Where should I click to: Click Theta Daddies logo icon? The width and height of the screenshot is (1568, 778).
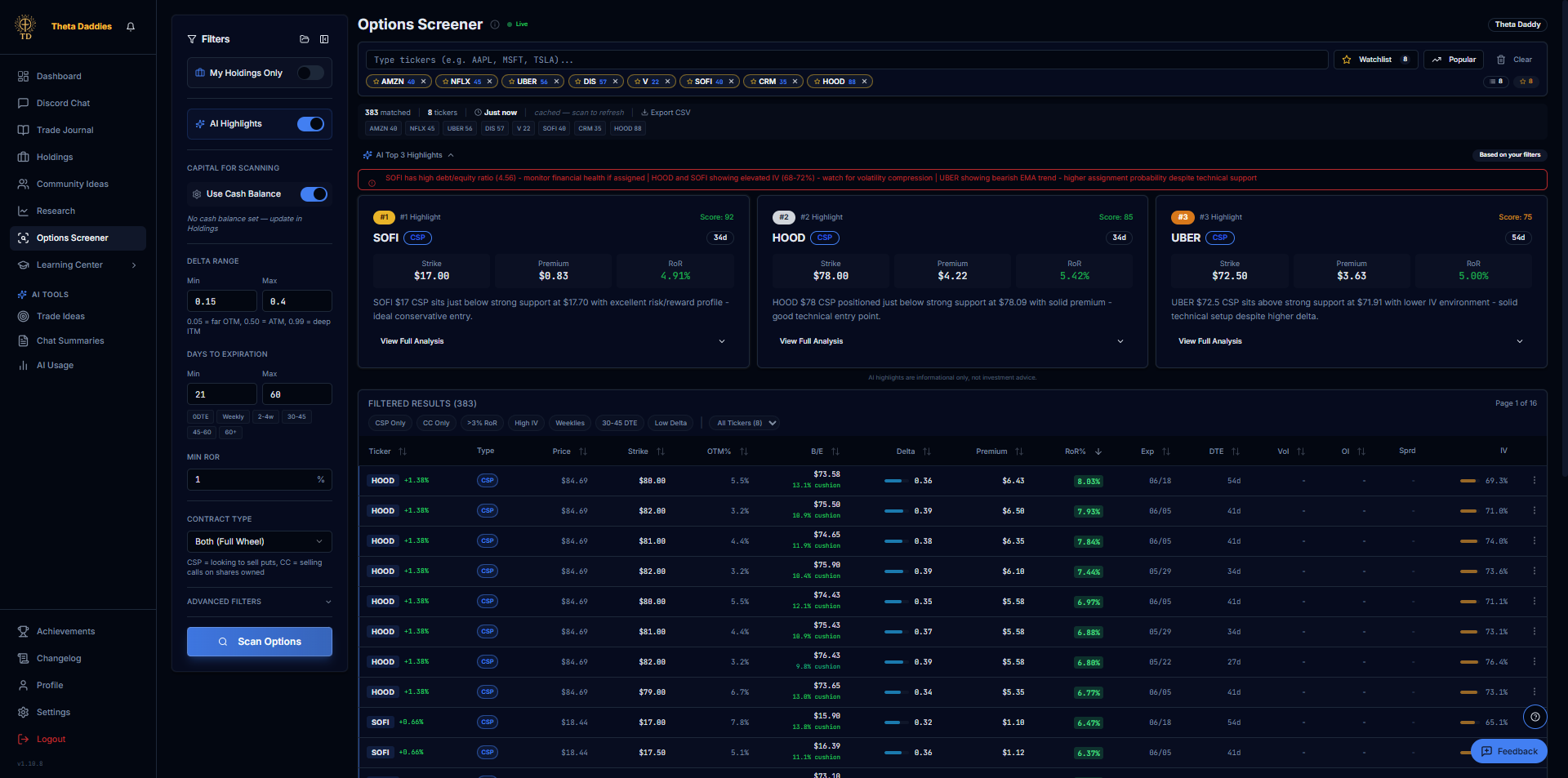coord(26,26)
